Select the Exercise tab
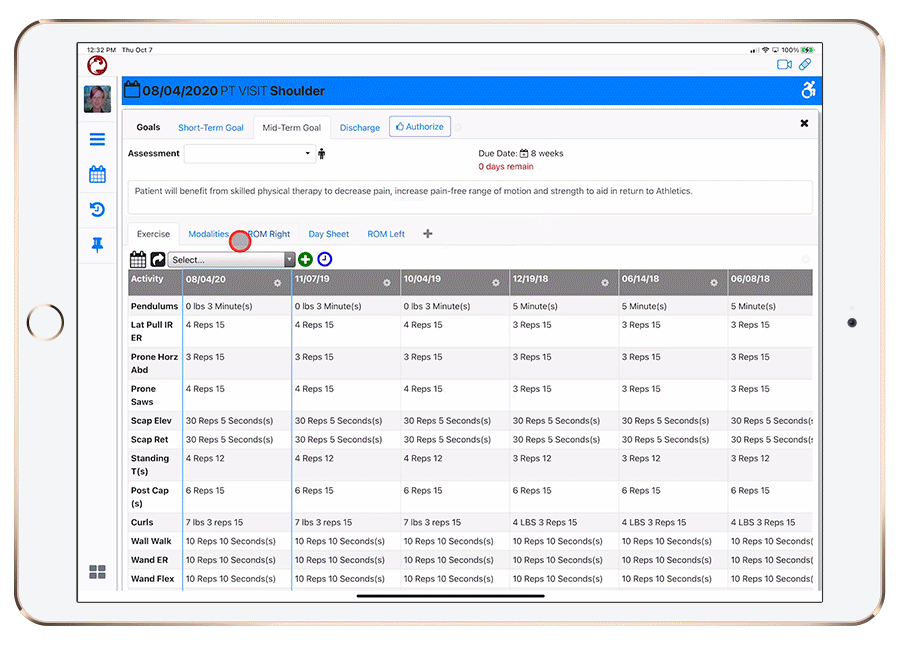Screen dimensions: 900x647 coord(153,234)
